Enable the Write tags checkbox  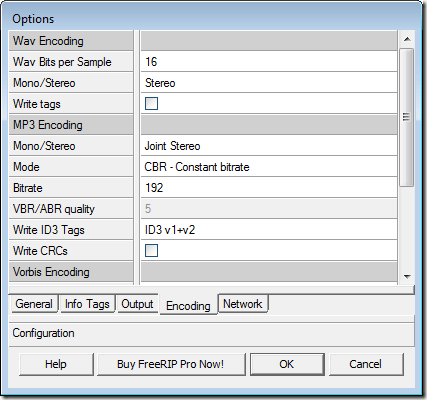click(151, 104)
